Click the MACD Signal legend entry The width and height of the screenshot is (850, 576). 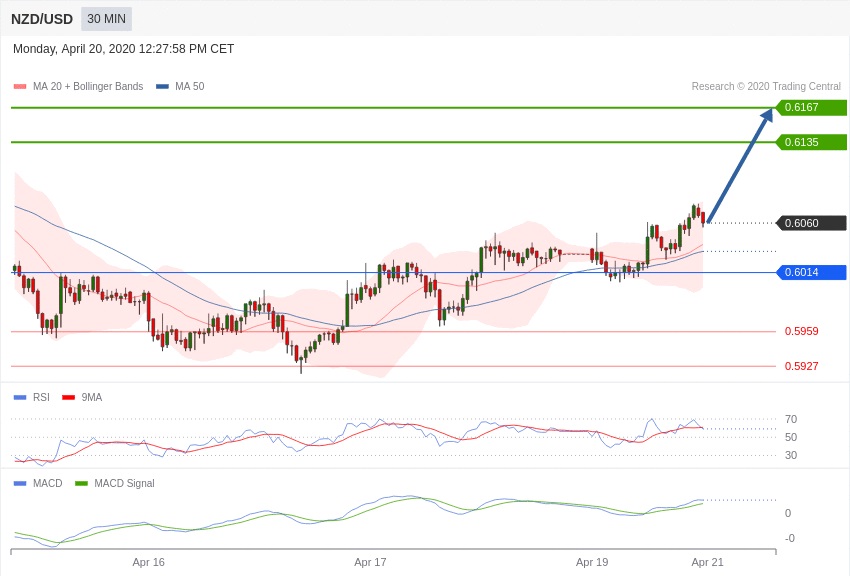click(115, 483)
